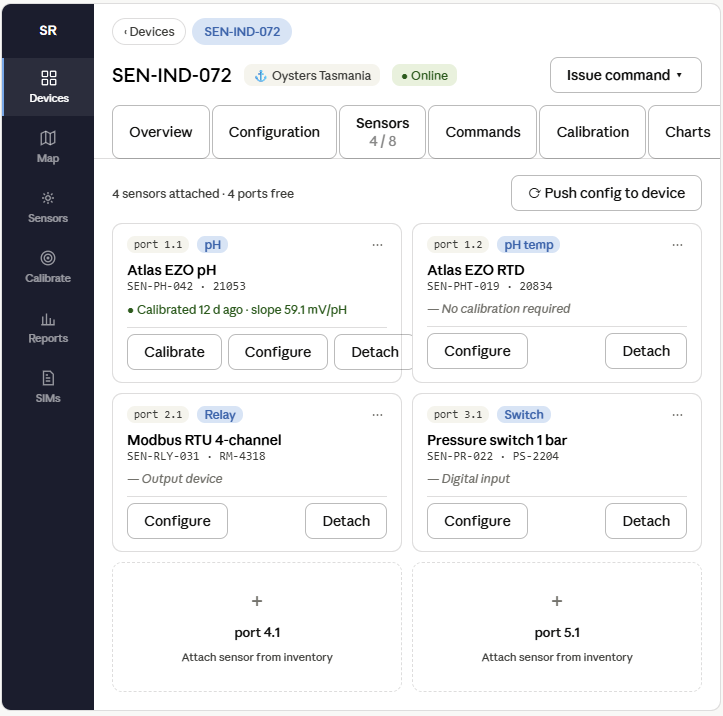Click serial 'SEN-RLY-031 · RM-4318'
This screenshot has width=723, height=716.
196,456
